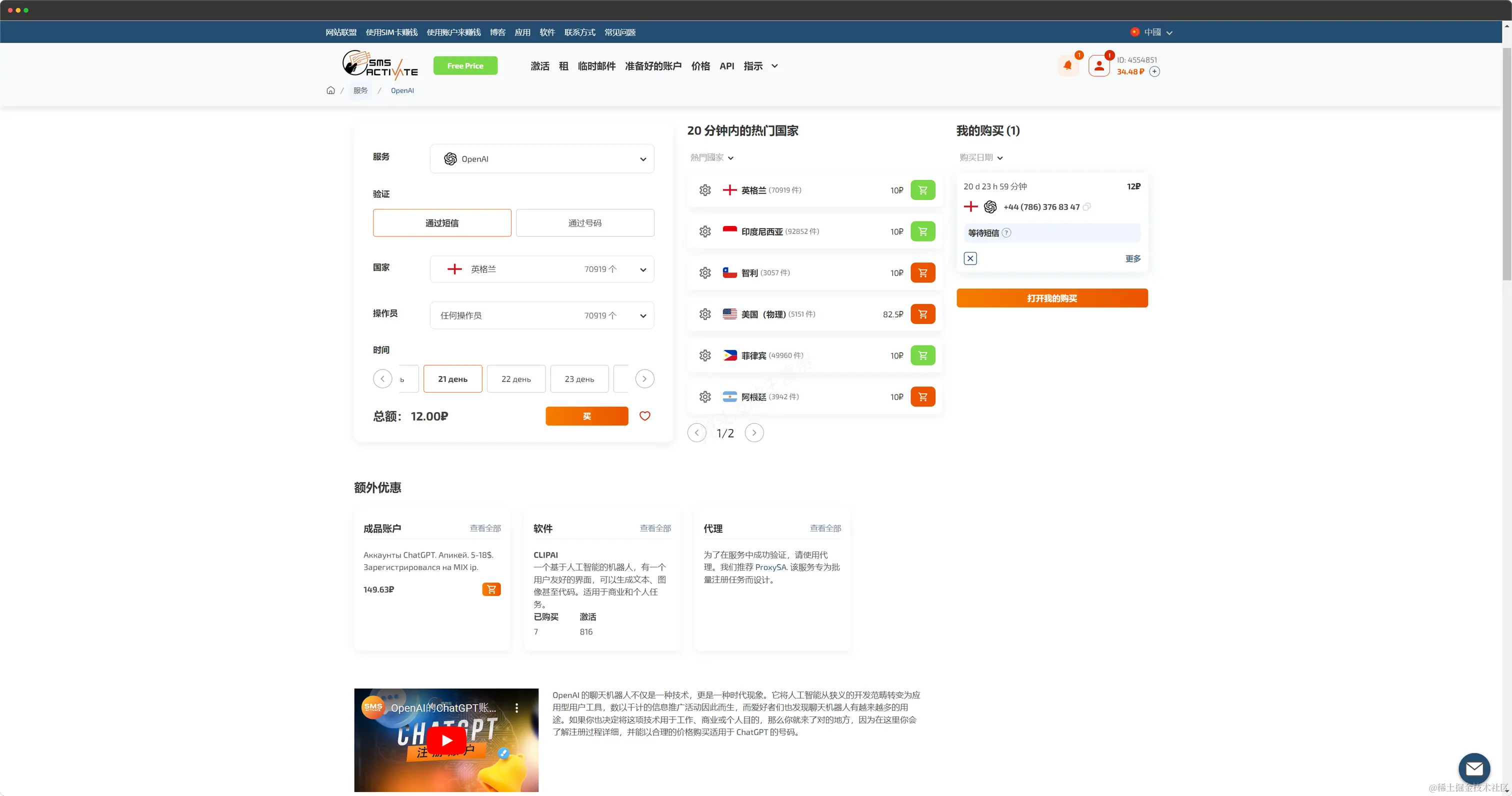Image resolution: width=1512 pixels, height=796 pixels.
Task: Expand the 任何操作员 operator dropdown
Action: (x=542, y=316)
